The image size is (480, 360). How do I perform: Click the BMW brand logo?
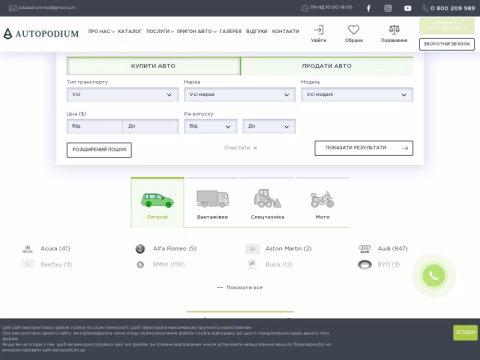click(x=140, y=265)
